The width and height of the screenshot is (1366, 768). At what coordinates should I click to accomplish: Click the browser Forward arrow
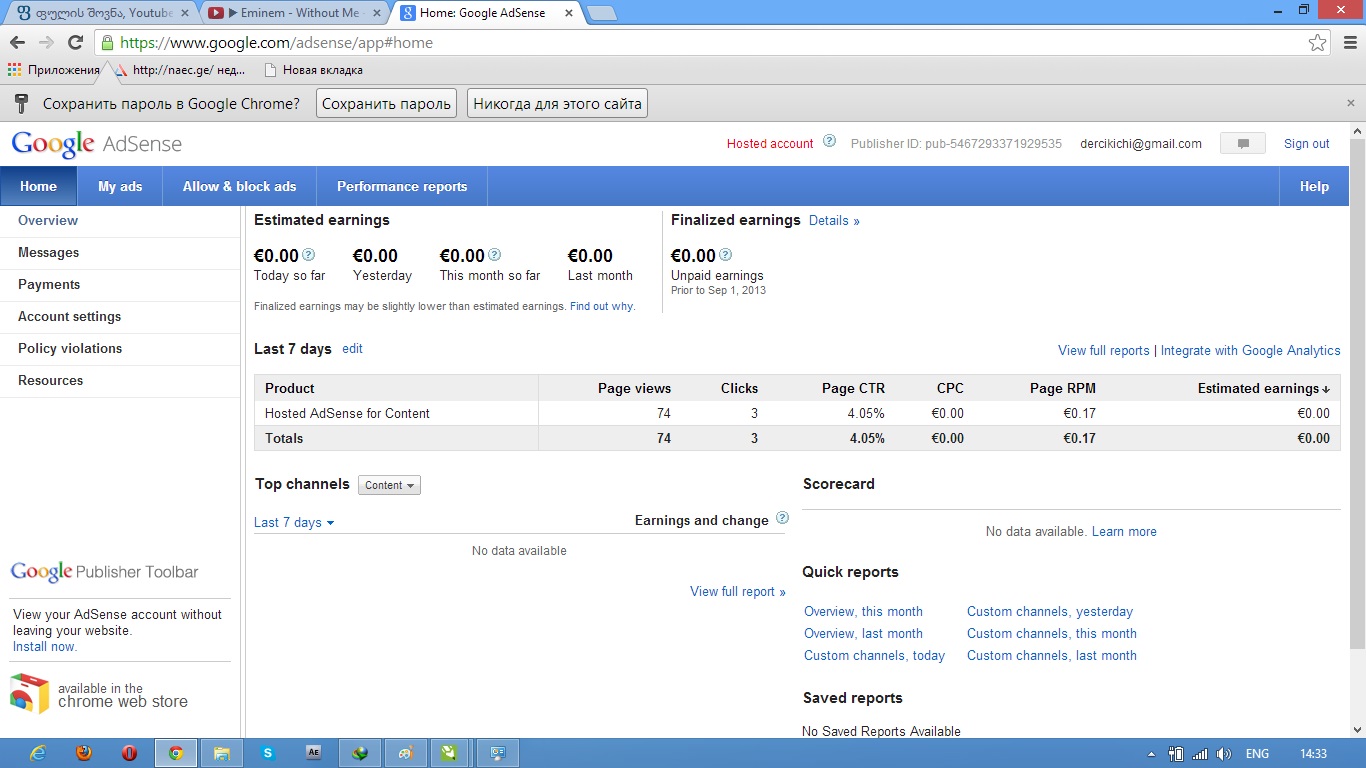click(x=46, y=43)
